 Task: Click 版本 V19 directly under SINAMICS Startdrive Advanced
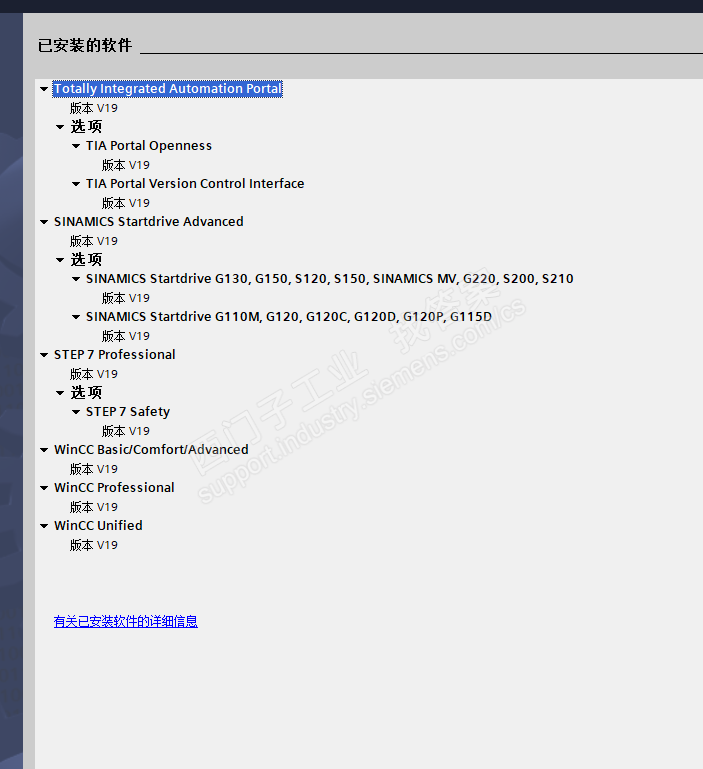94,241
